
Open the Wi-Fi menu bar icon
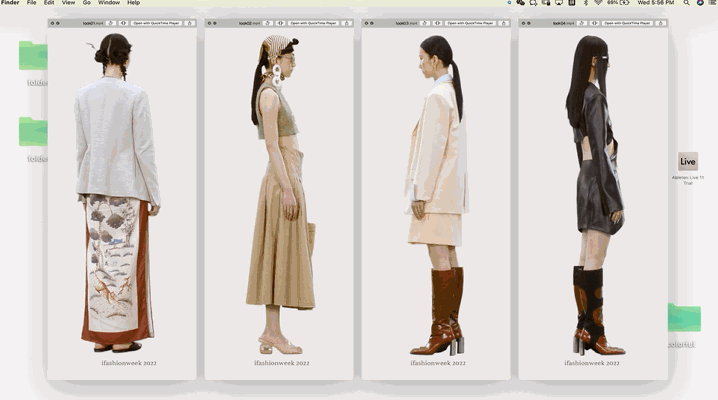(x=598, y=3)
